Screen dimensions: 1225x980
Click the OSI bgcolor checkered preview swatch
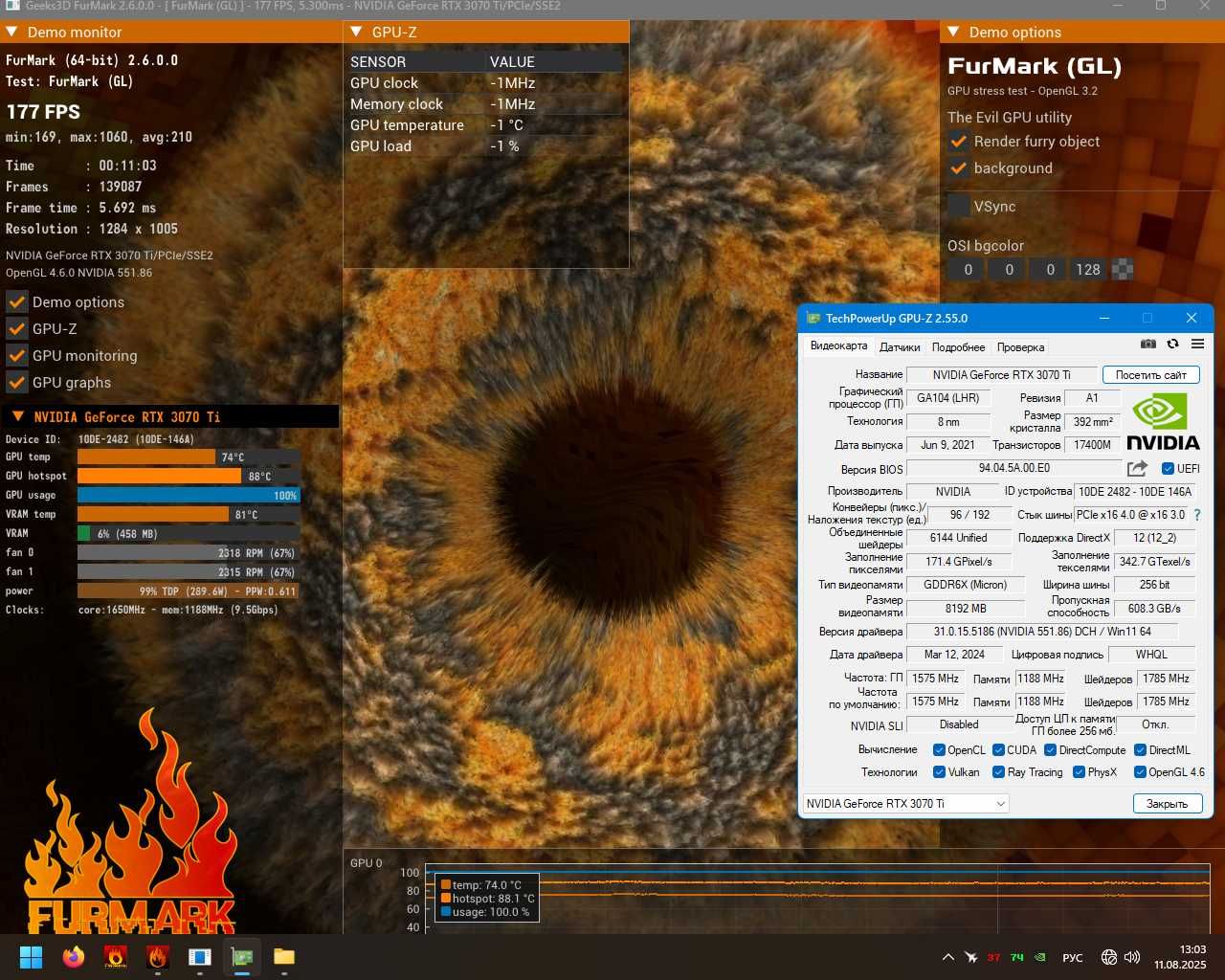pyautogui.click(x=1123, y=270)
